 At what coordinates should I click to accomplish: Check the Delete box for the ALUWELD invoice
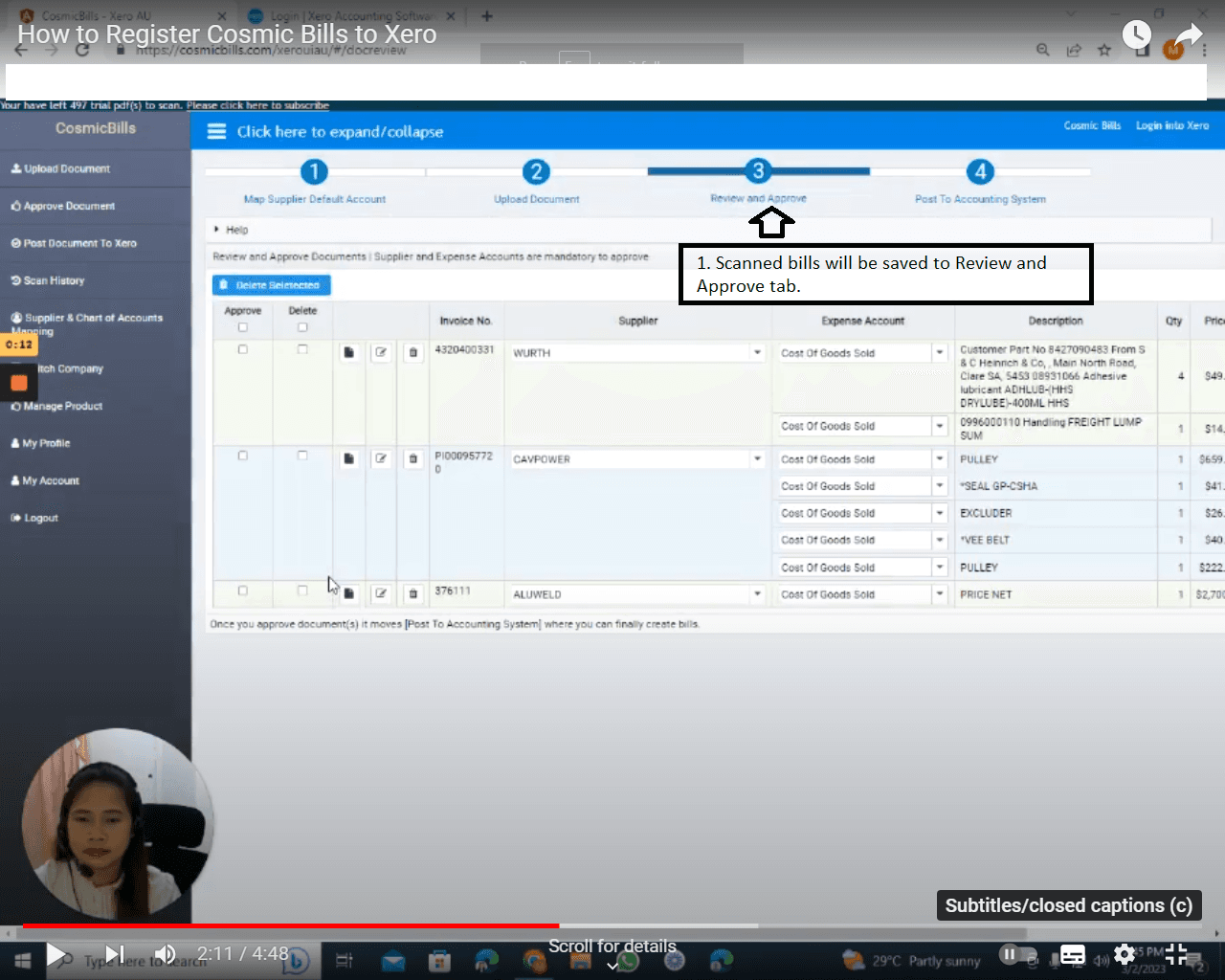point(302,590)
